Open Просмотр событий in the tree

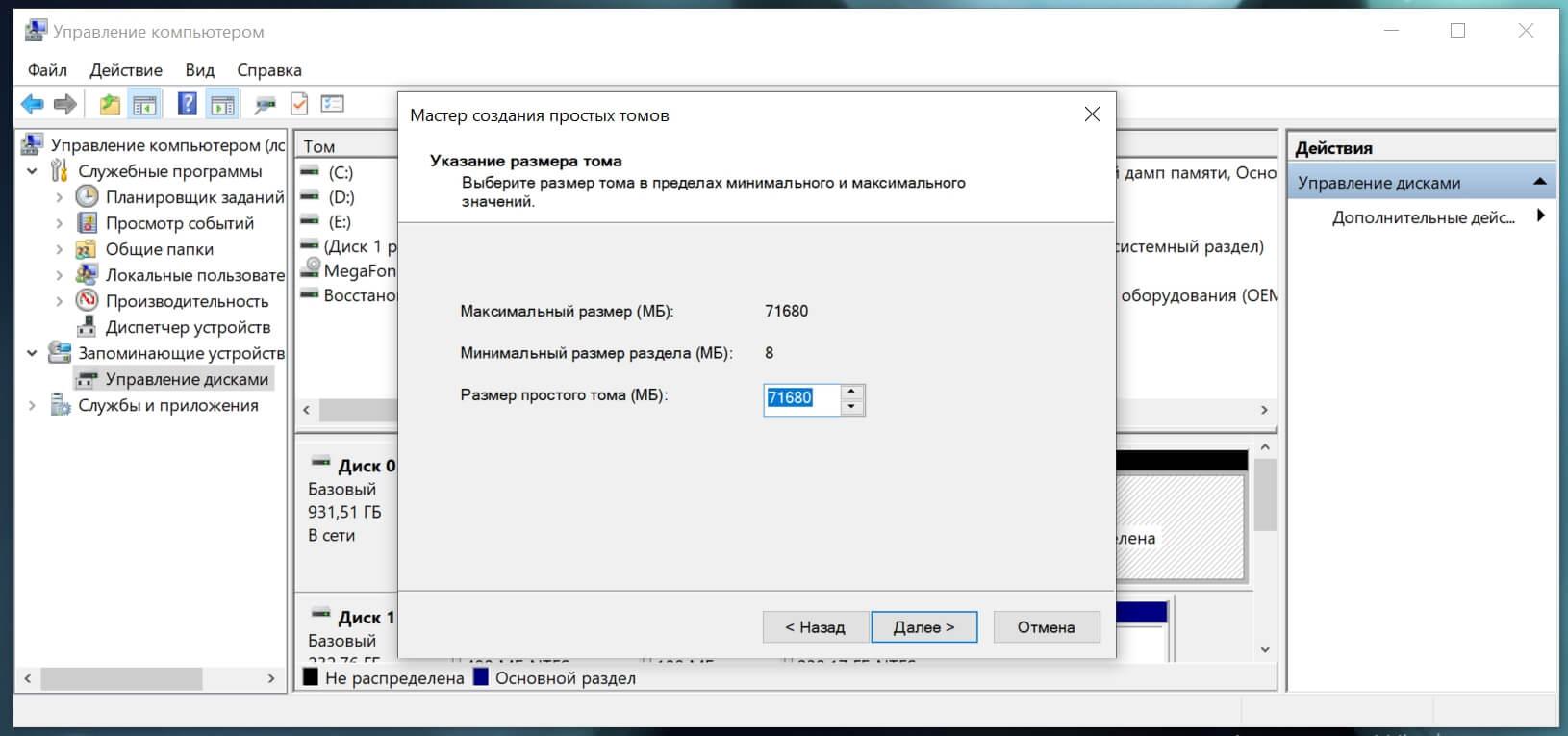165,223
